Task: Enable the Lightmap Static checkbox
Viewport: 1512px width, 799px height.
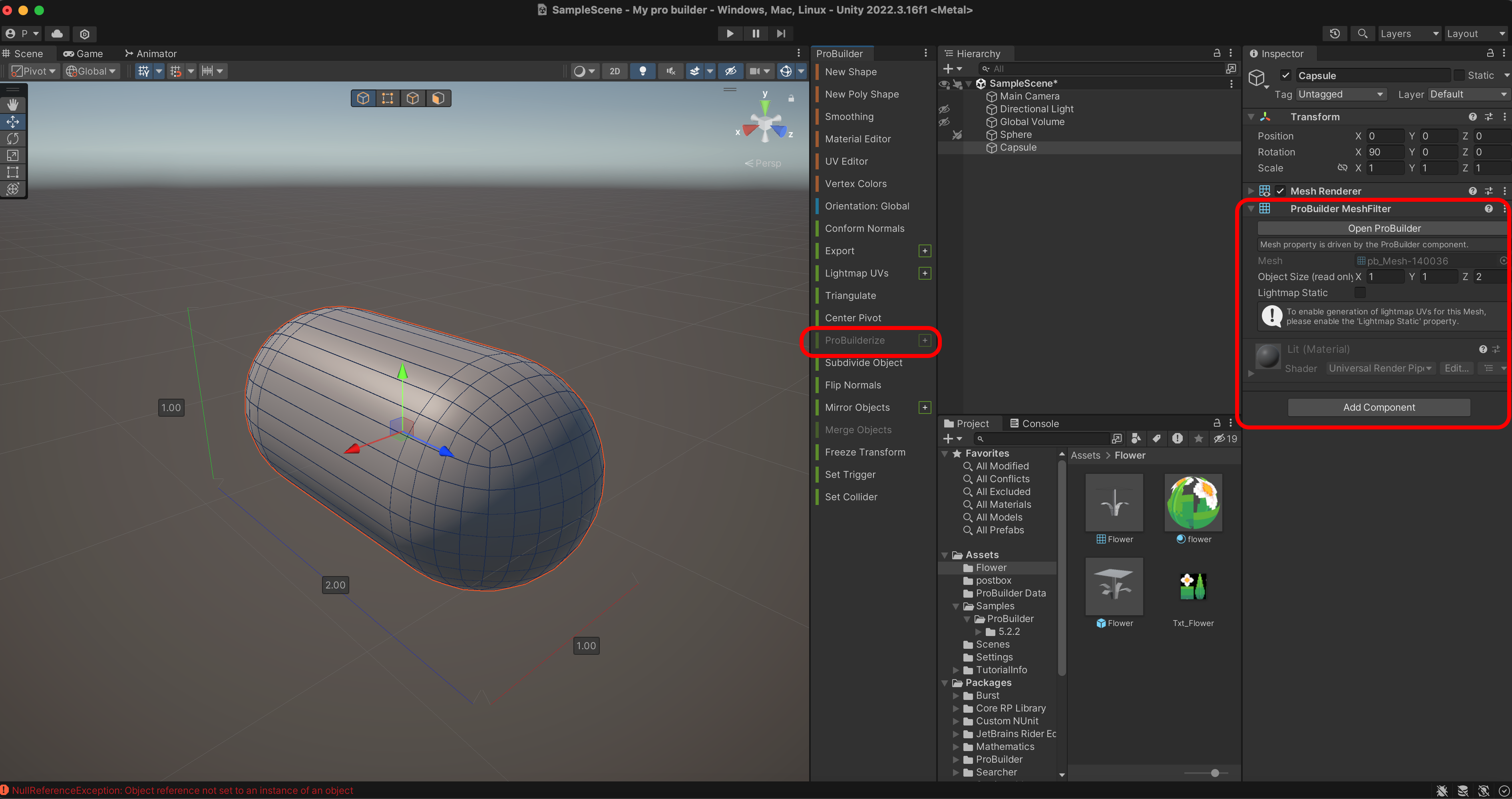Action: point(1359,292)
